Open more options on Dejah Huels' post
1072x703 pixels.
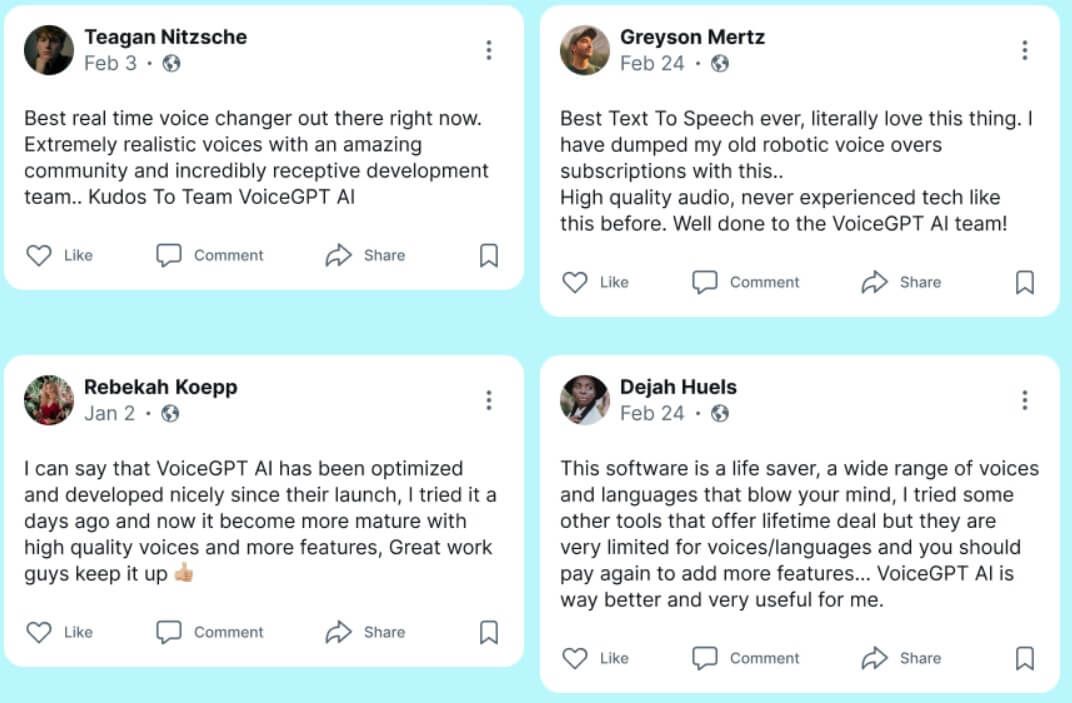(x=1025, y=400)
